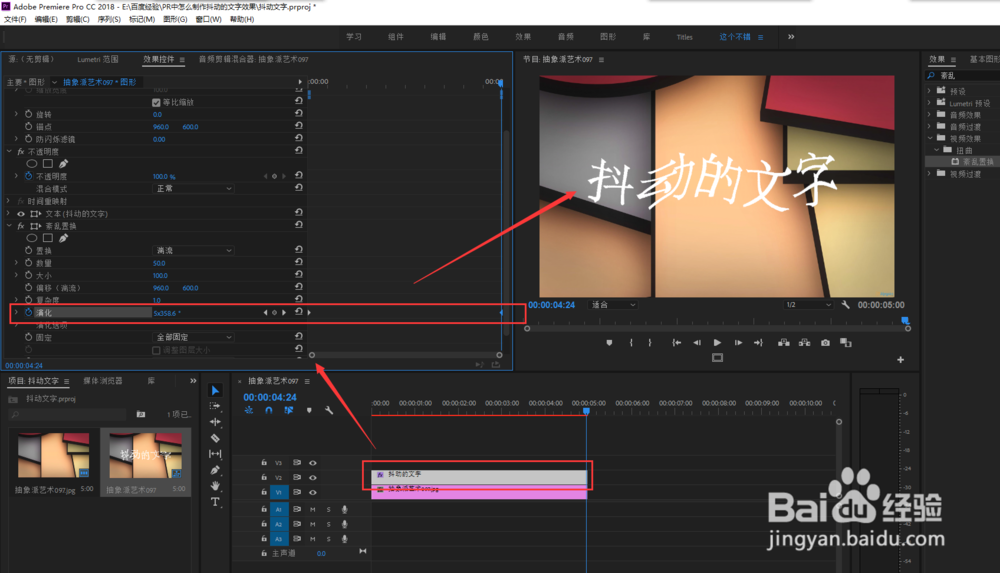Image resolution: width=1000 pixels, height=573 pixels.
Task: Open 窗口(W) menu
Action: coord(209,19)
